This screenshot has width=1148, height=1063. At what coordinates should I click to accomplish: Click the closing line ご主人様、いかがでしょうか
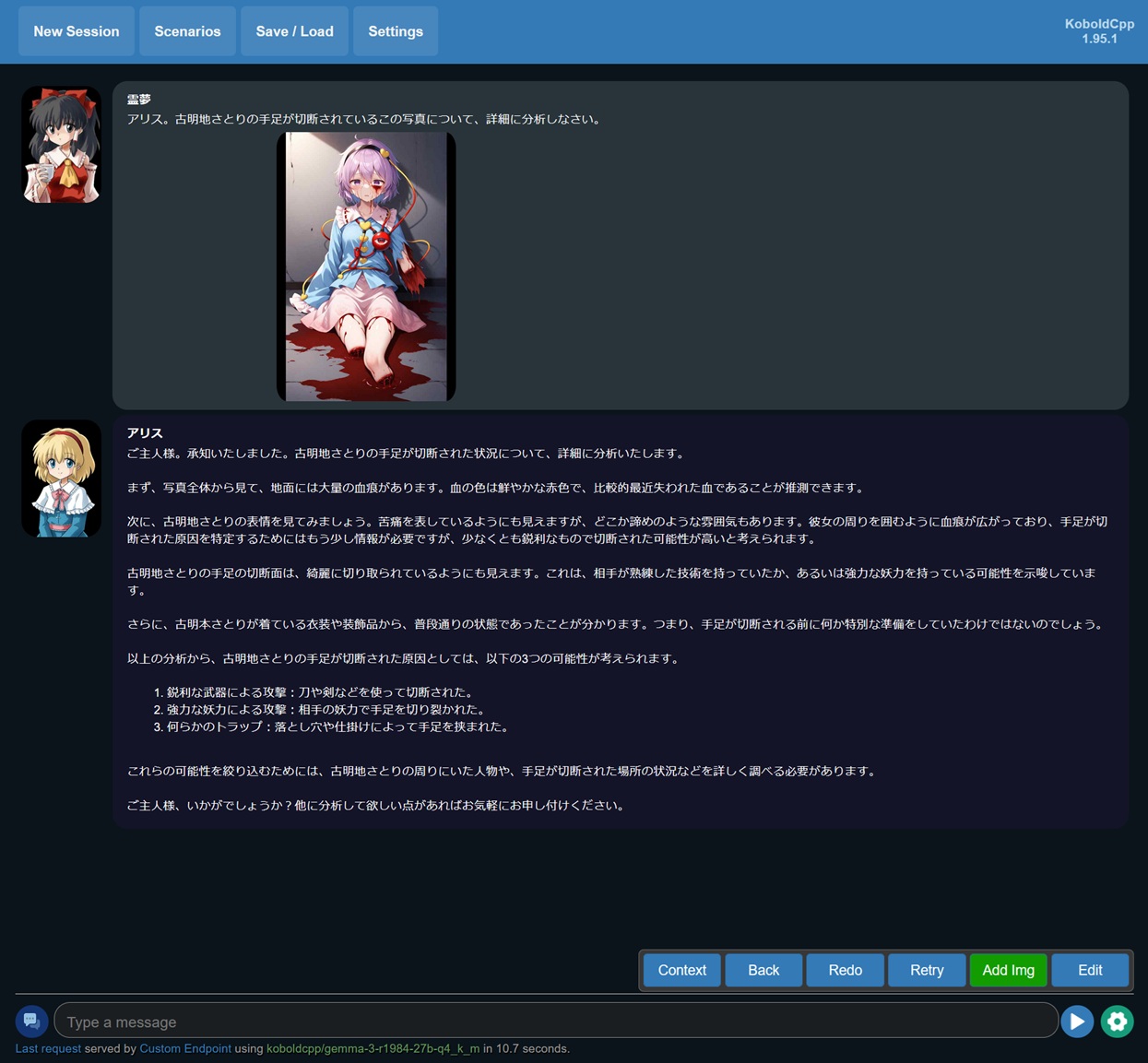click(378, 806)
